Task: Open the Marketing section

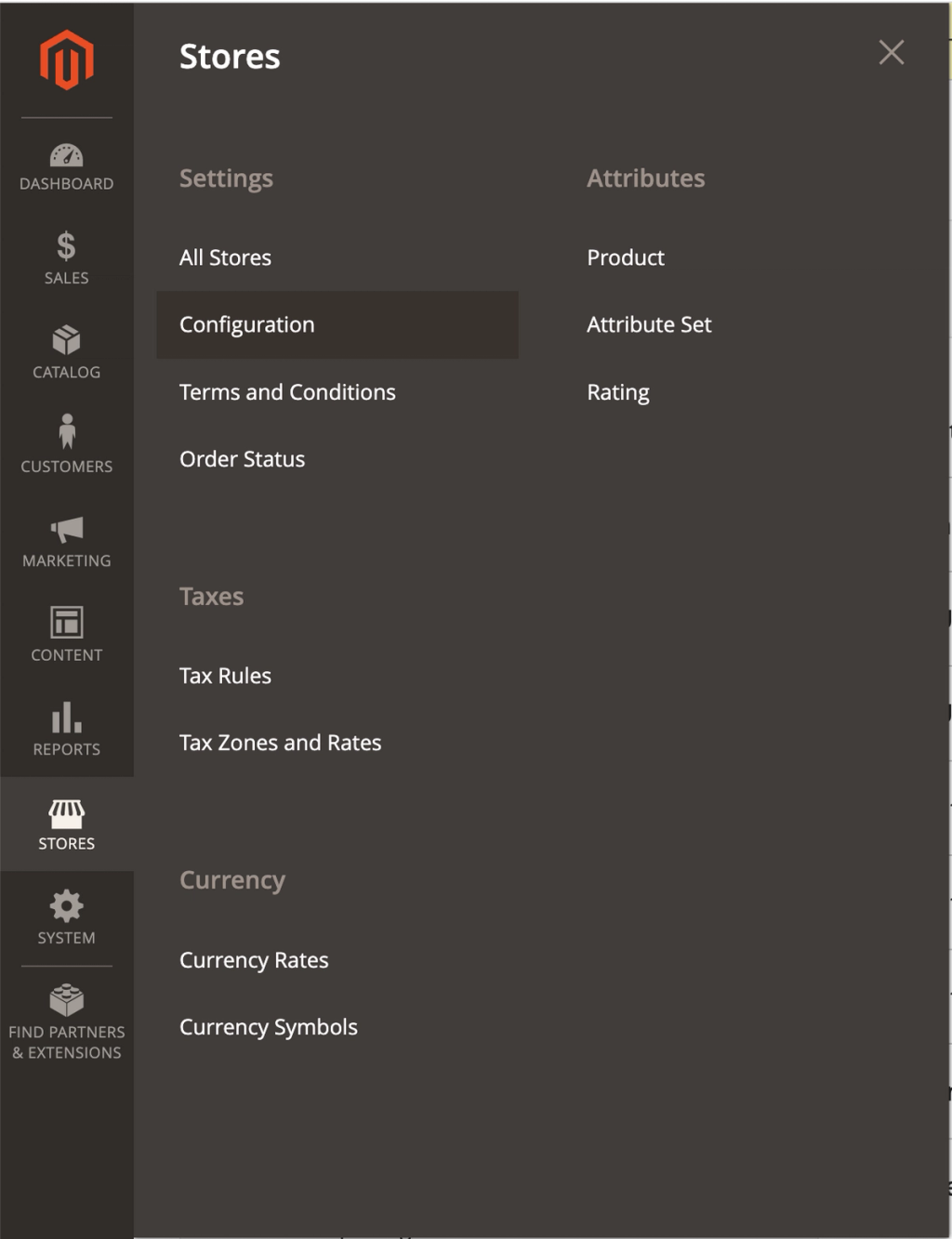Action: tap(66, 543)
